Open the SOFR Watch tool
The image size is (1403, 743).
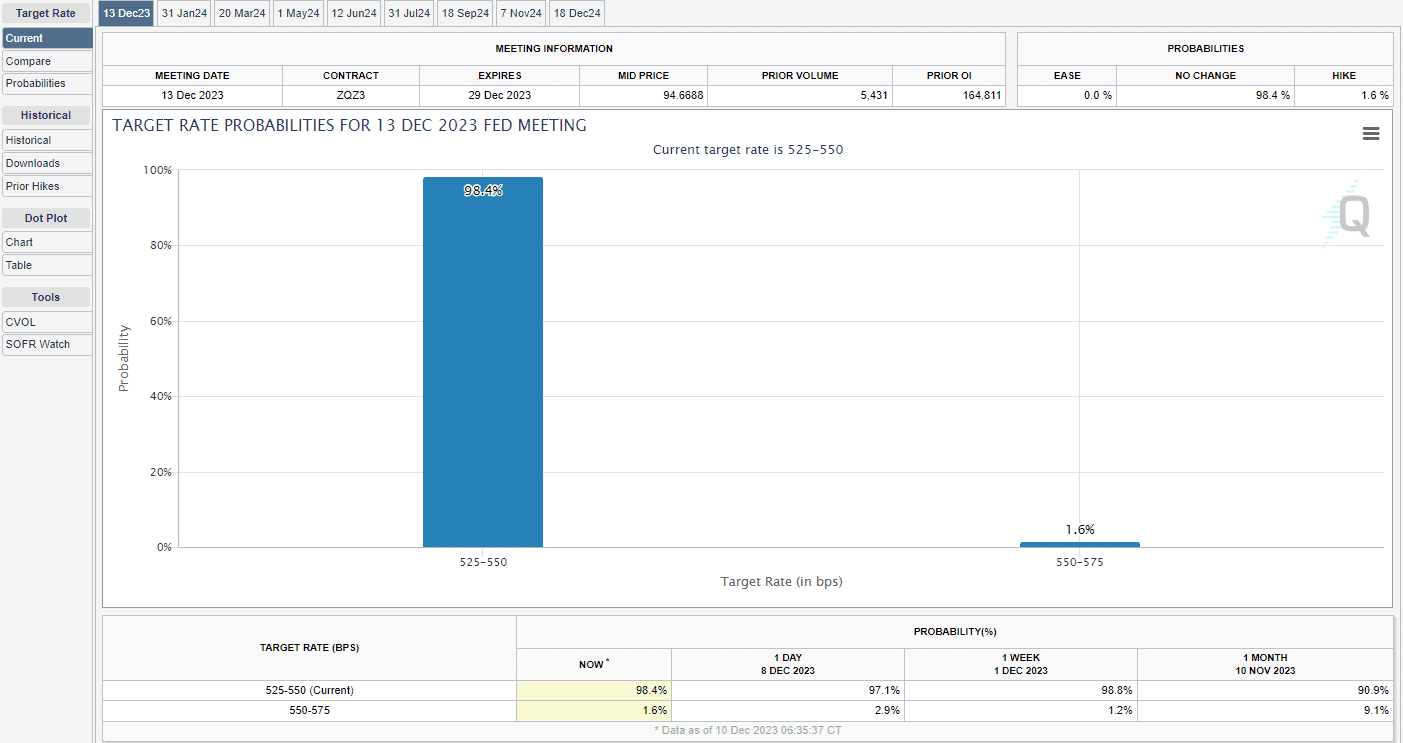47,344
